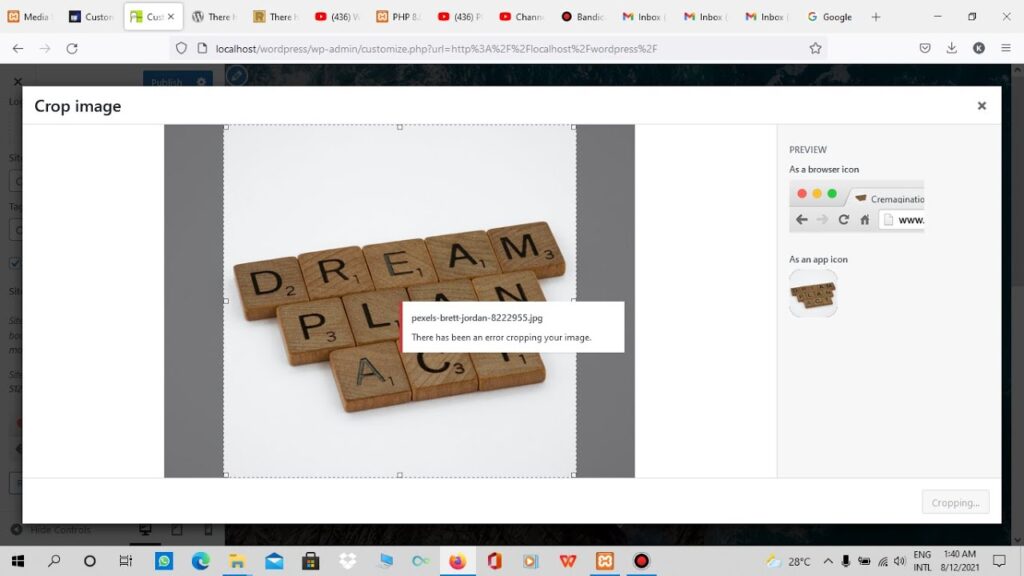Click the bottom-right crop selection handle

573,474
